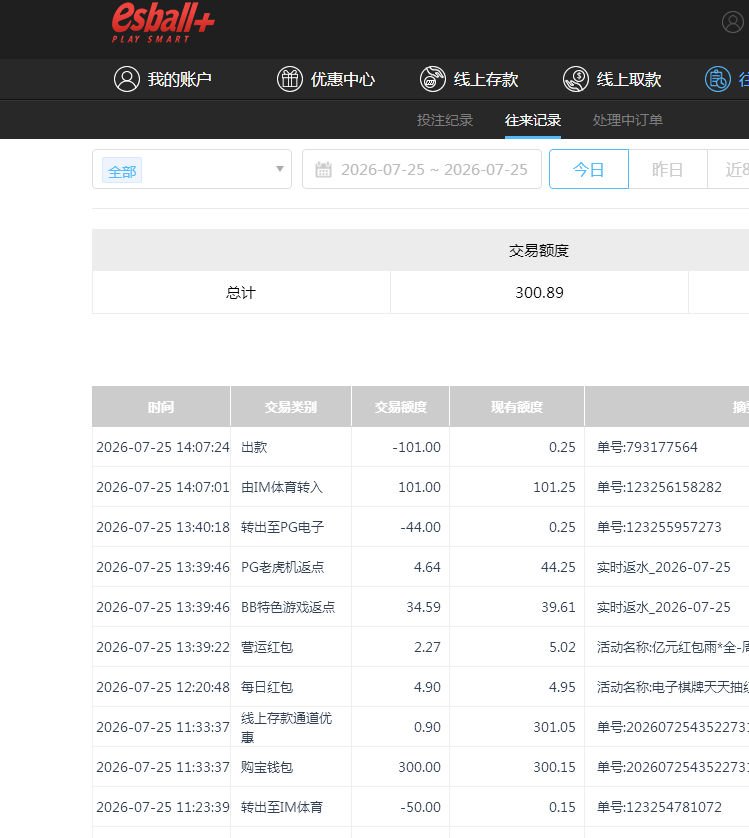Click total value 300.89
Screen dimensions: 749x838
[x=539, y=292]
